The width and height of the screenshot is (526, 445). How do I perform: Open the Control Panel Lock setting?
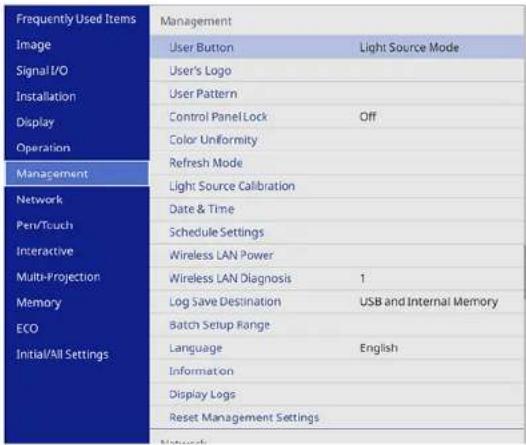(x=337, y=117)
